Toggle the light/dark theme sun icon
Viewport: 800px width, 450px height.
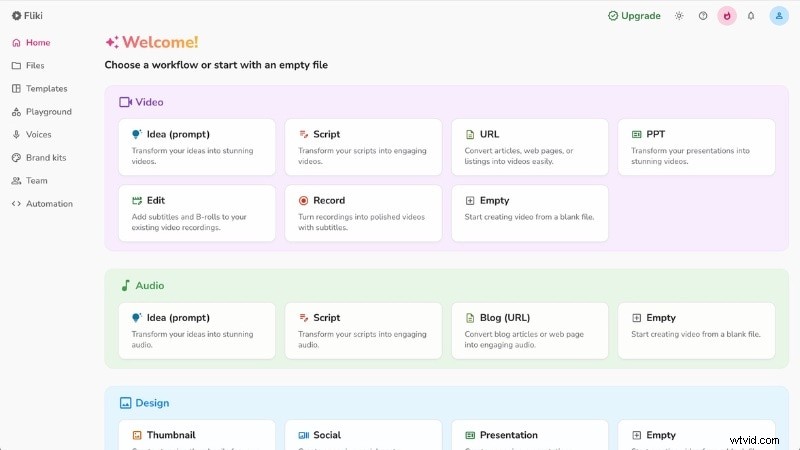pos(679,16)
